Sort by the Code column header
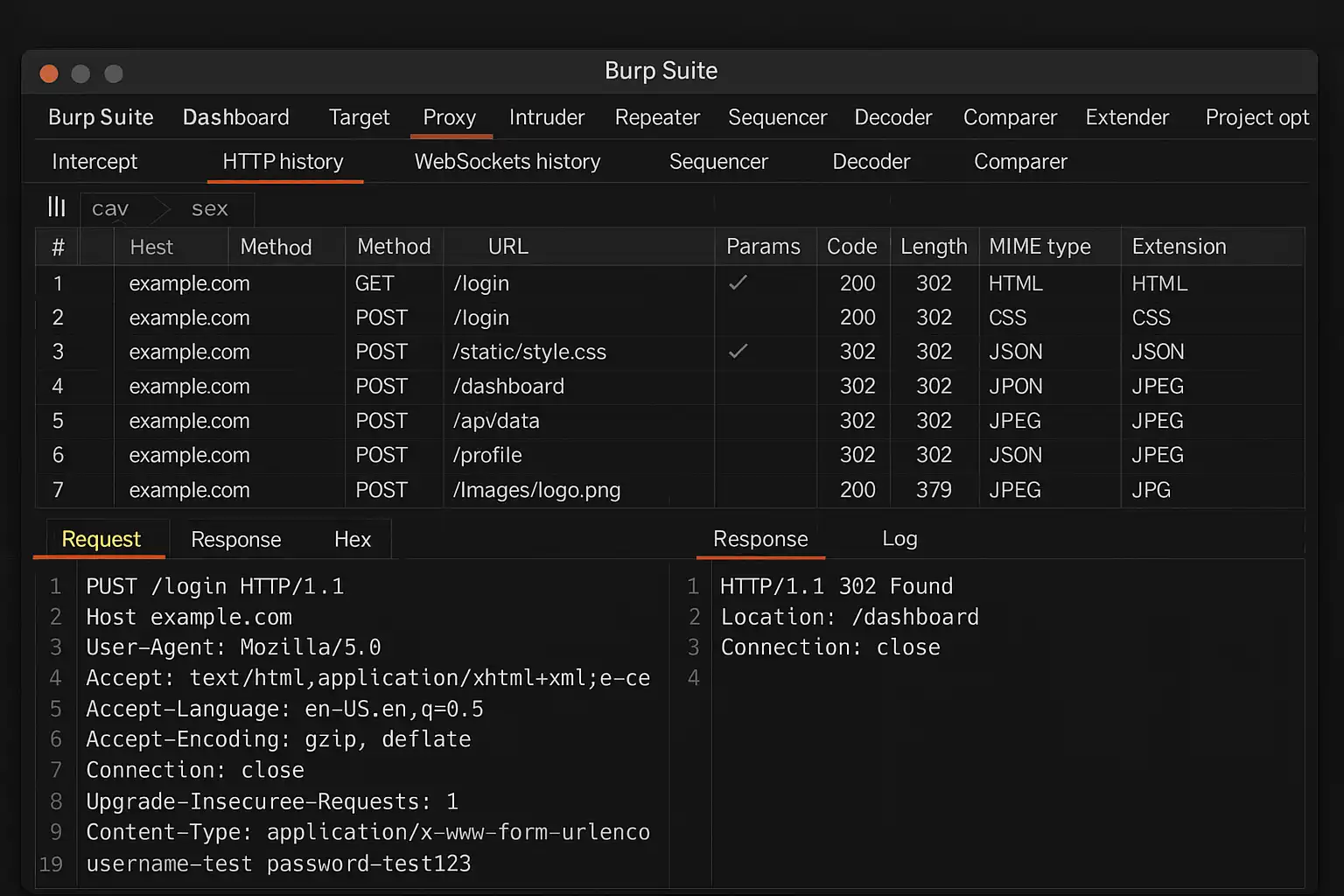This screenshot has width=1344, height=896. click(x=851, y=247)
